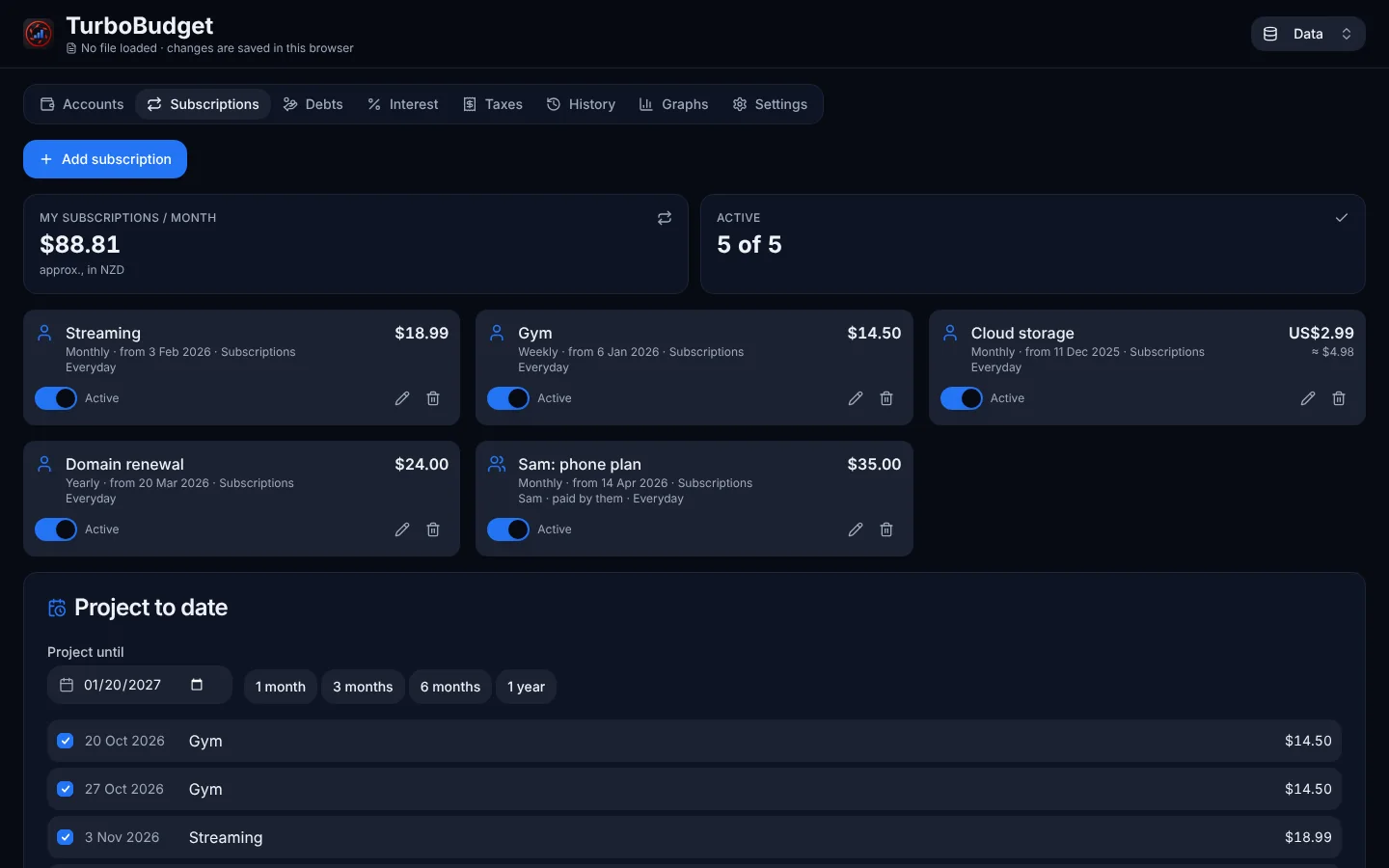Uncheck the 3 Nov 2026 Streaming row
1389x868 pixels.
coord(66,837)
